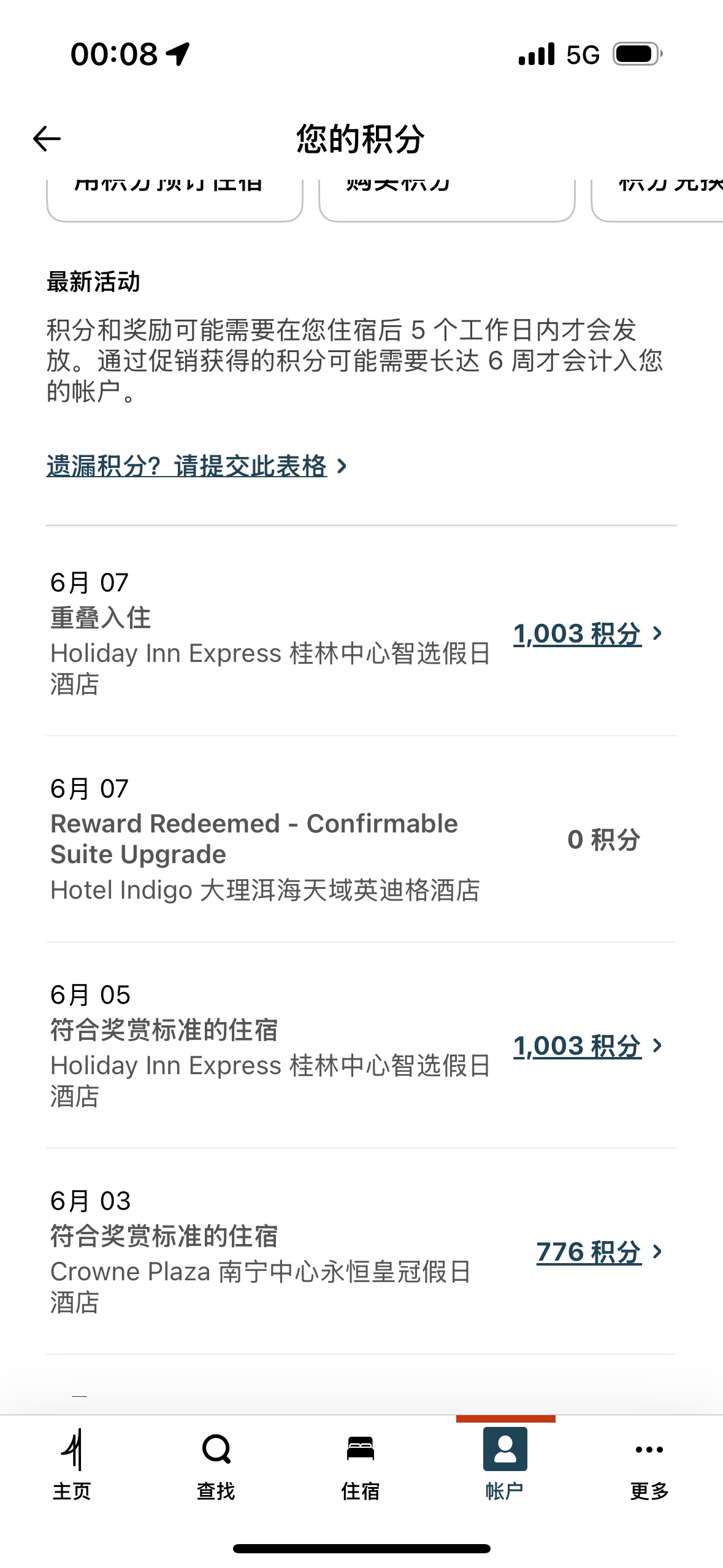Tap the back arrow icon

pos(47,139)
